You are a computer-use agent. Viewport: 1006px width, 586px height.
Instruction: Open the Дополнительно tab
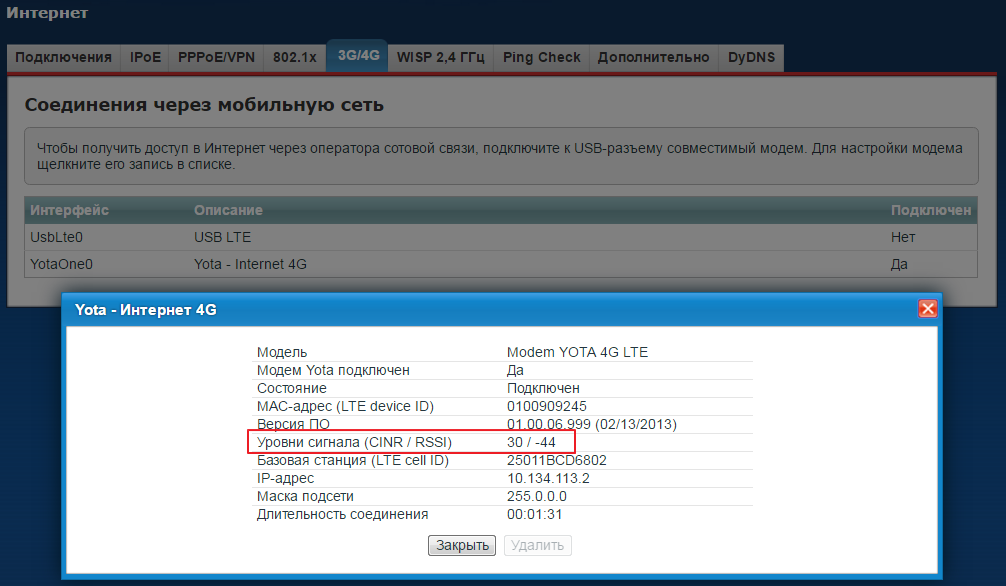(x=653, y=58)
